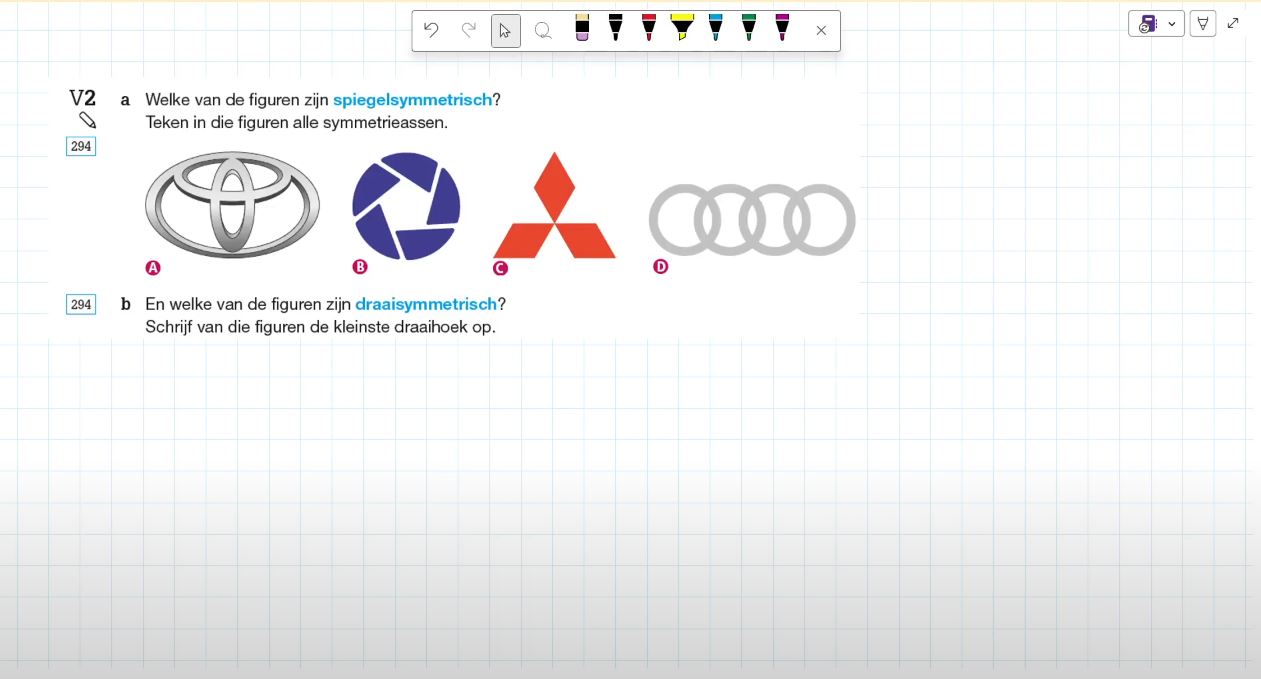Toggle the drawing pen button
Viewport: 1261px width, 679px height.
point(1203,24)
